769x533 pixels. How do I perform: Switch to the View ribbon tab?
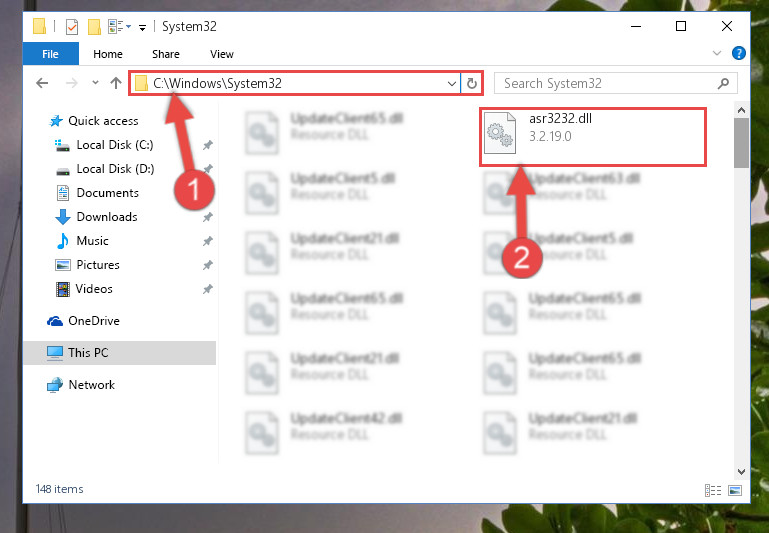click(222, 54)
